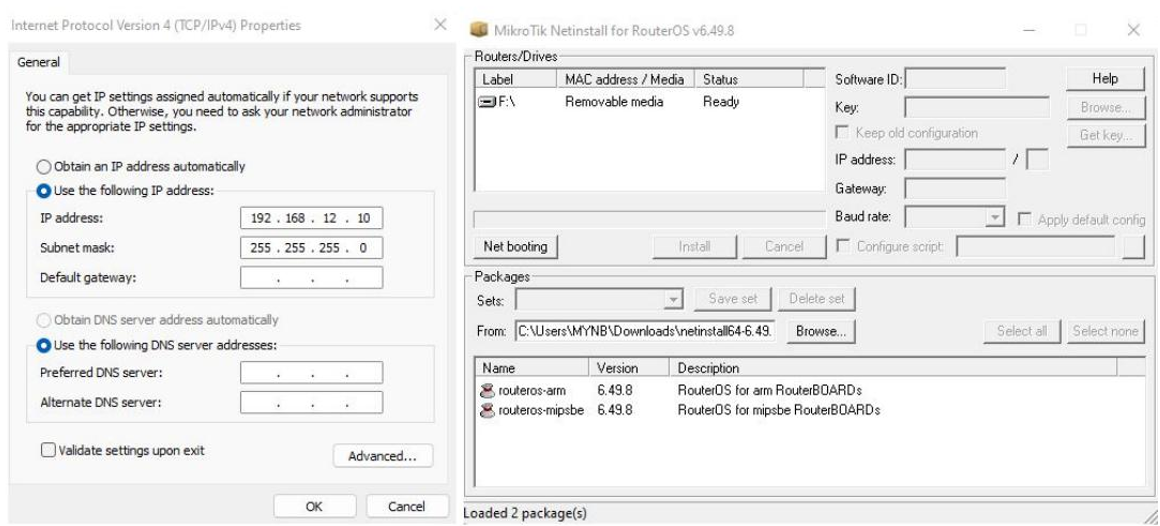The image size is (1160, 526).
Task: Focus the Subnet mask field
Action: tap(311, 248)
